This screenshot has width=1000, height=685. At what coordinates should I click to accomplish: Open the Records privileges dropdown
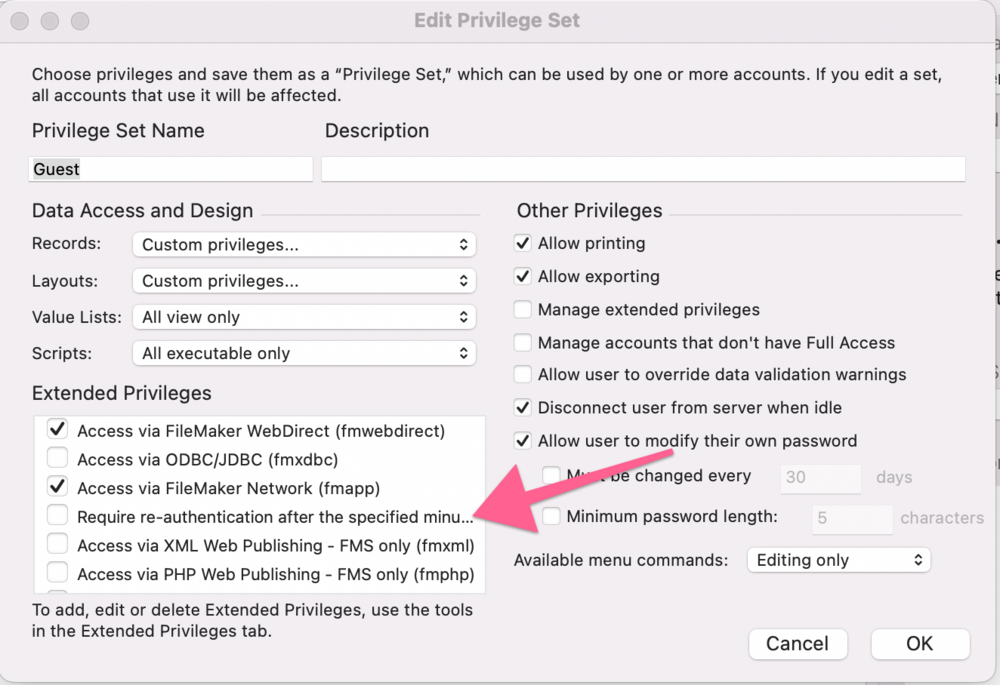point(303,244)
